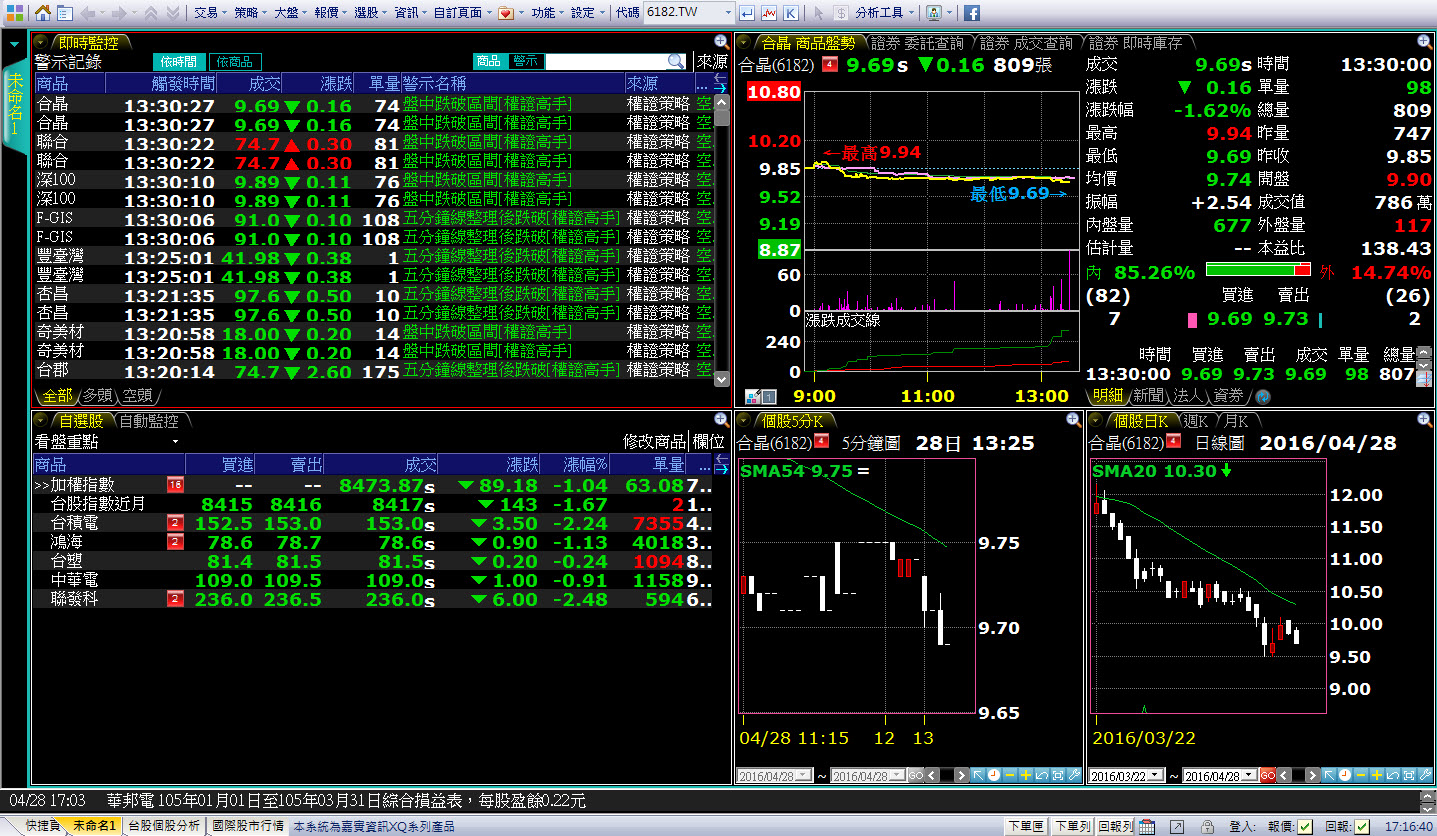This screenshot has width=1437, height=836.
Task: Click the alert list scrollbar down arrow
Action: (x=722, y=379)
